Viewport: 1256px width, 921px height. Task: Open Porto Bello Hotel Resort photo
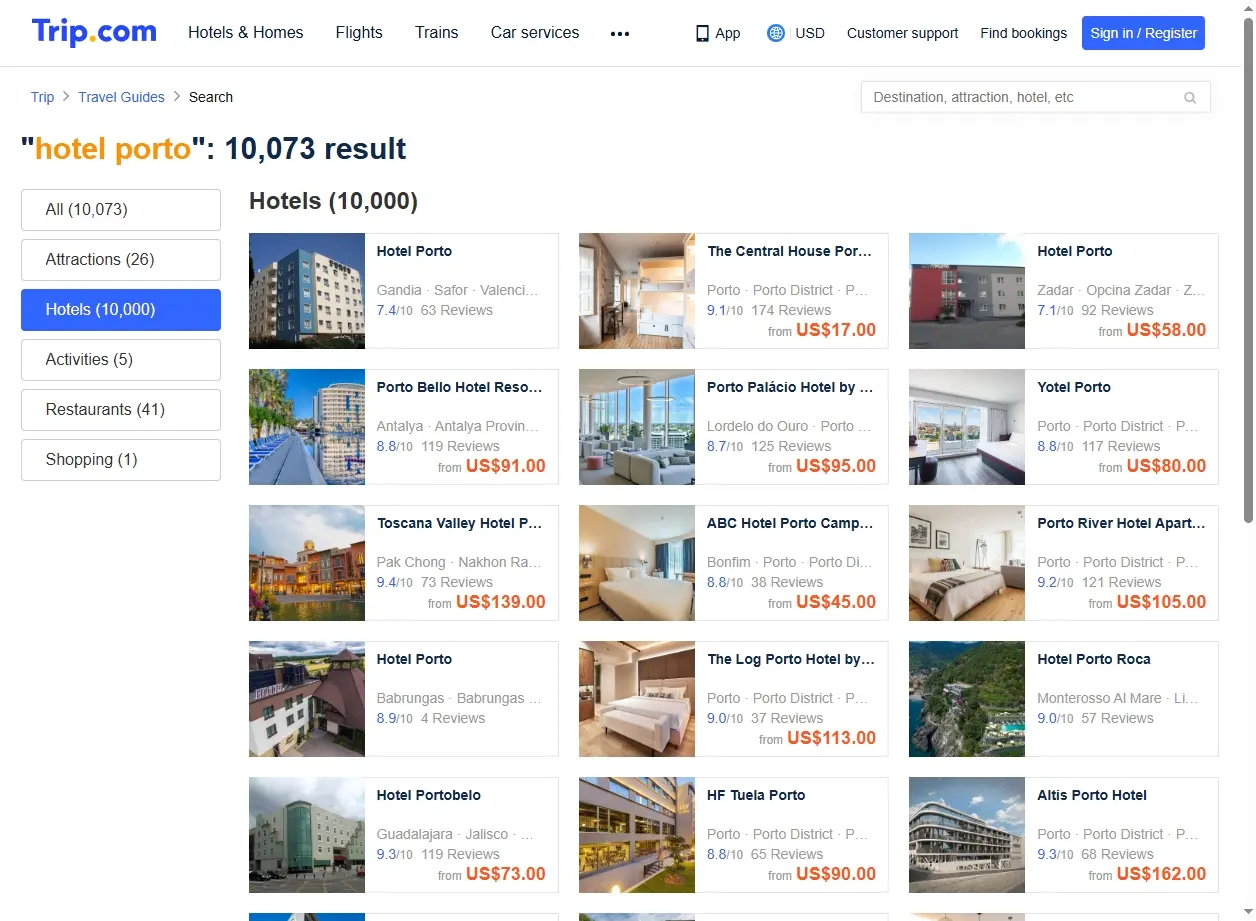point(307,427)
